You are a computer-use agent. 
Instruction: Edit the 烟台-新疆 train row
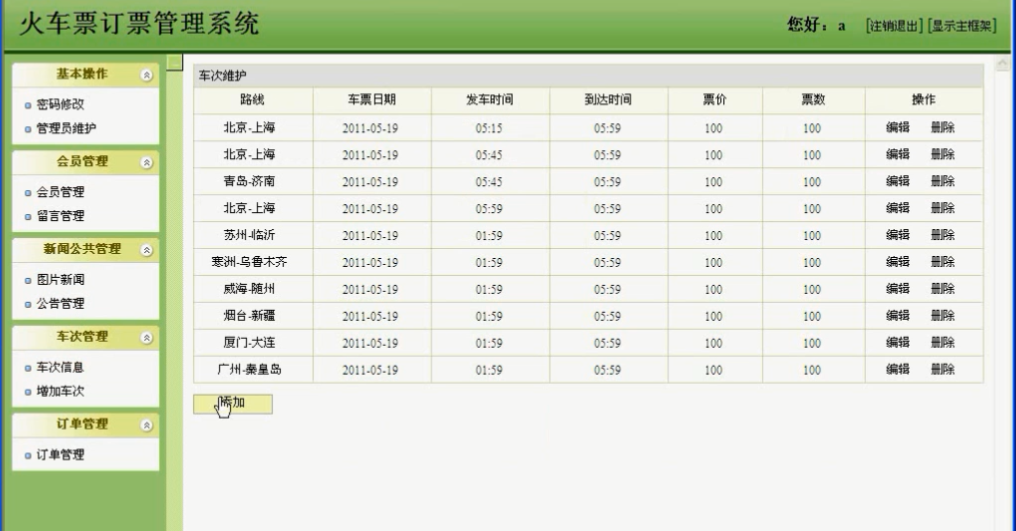pos(897,316)
